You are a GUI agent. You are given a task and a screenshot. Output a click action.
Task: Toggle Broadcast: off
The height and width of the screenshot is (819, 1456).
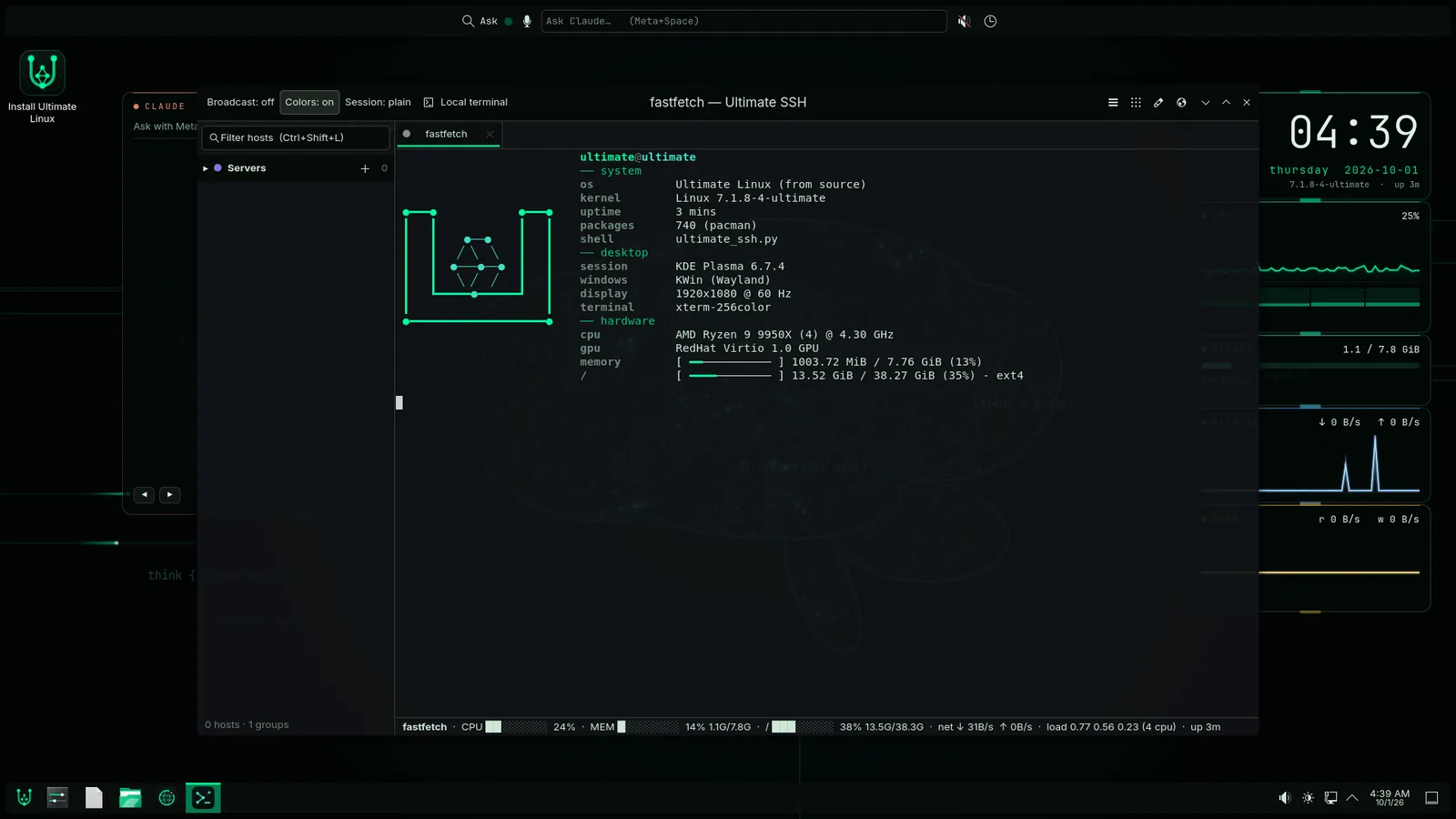pyautogui.click(x=240, y=103)
